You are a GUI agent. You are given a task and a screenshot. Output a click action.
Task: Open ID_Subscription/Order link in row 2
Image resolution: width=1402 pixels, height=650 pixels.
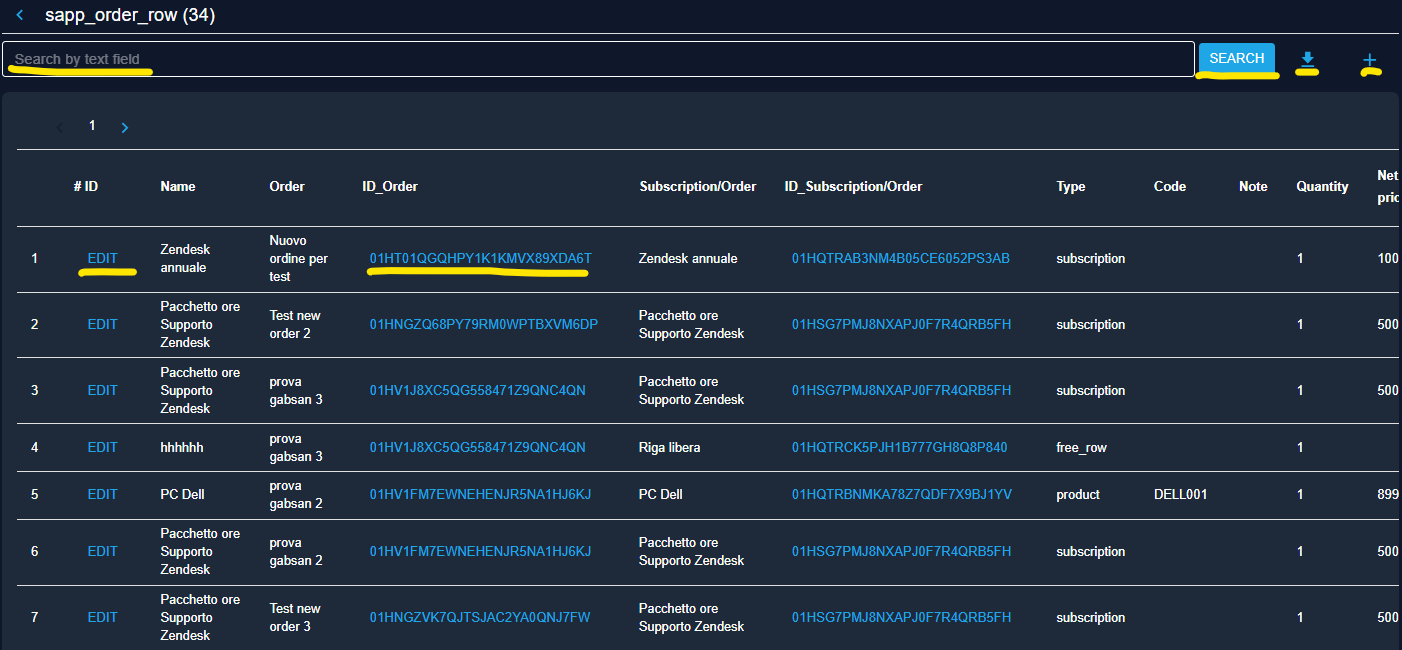[901, 325]
